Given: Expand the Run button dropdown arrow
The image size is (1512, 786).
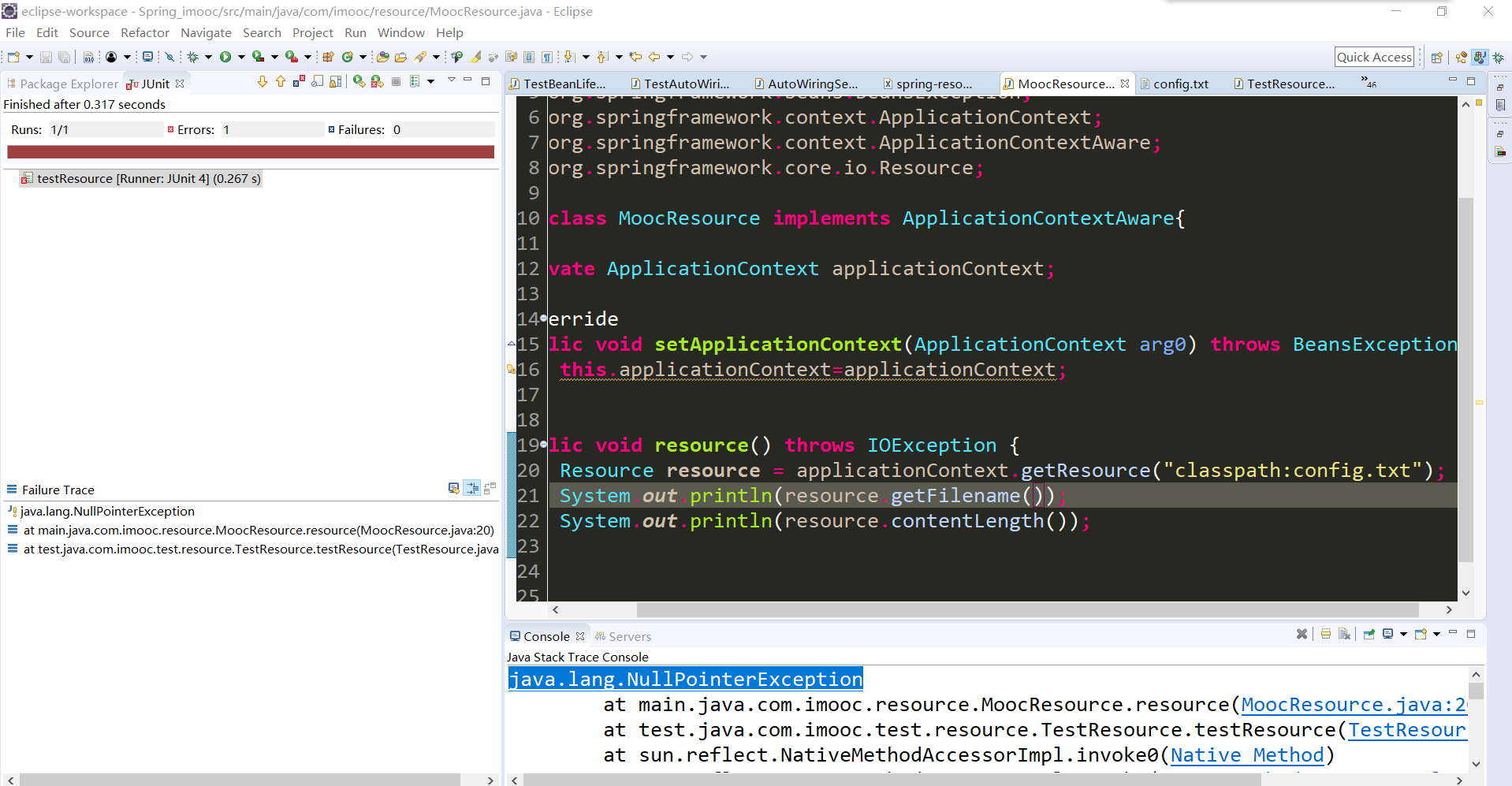Looking at the screenshot, I should point(240,56).
